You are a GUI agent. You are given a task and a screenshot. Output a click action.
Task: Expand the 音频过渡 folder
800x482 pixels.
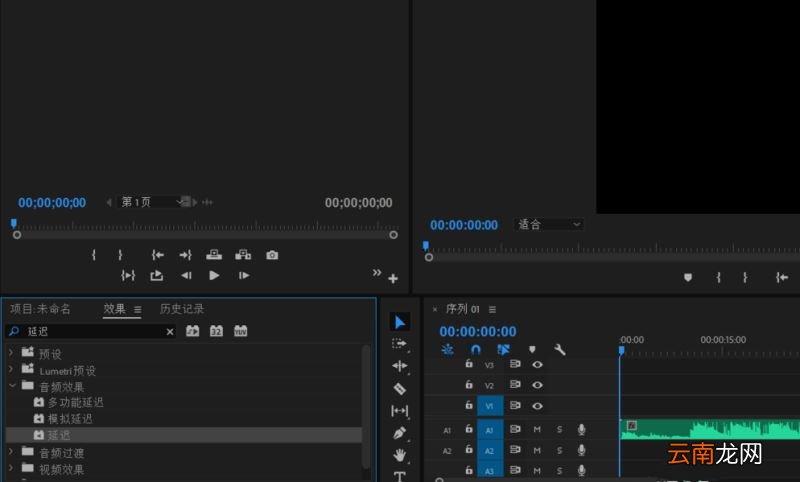point(11,451)
